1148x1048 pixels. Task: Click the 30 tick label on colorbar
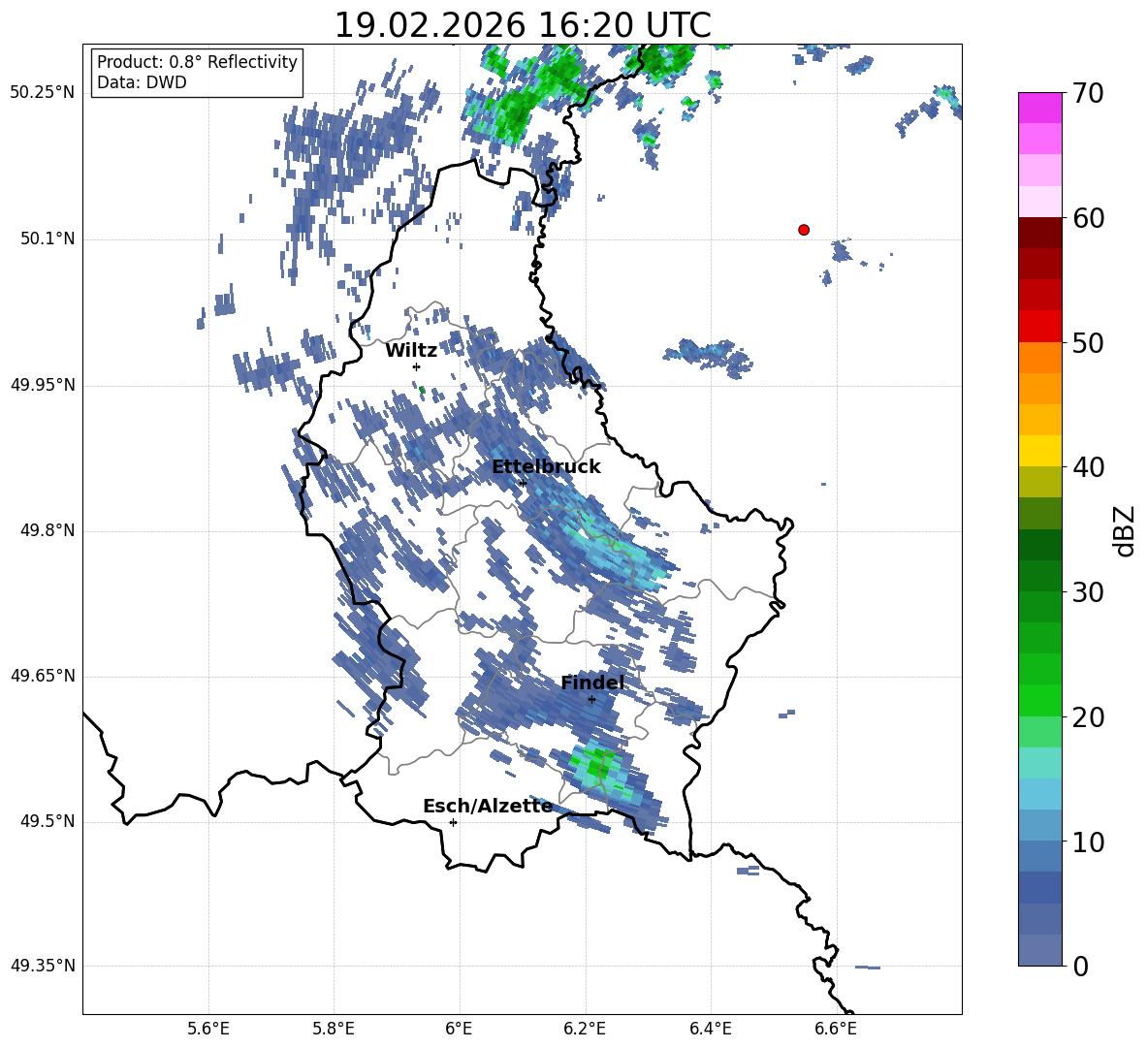1088,592
